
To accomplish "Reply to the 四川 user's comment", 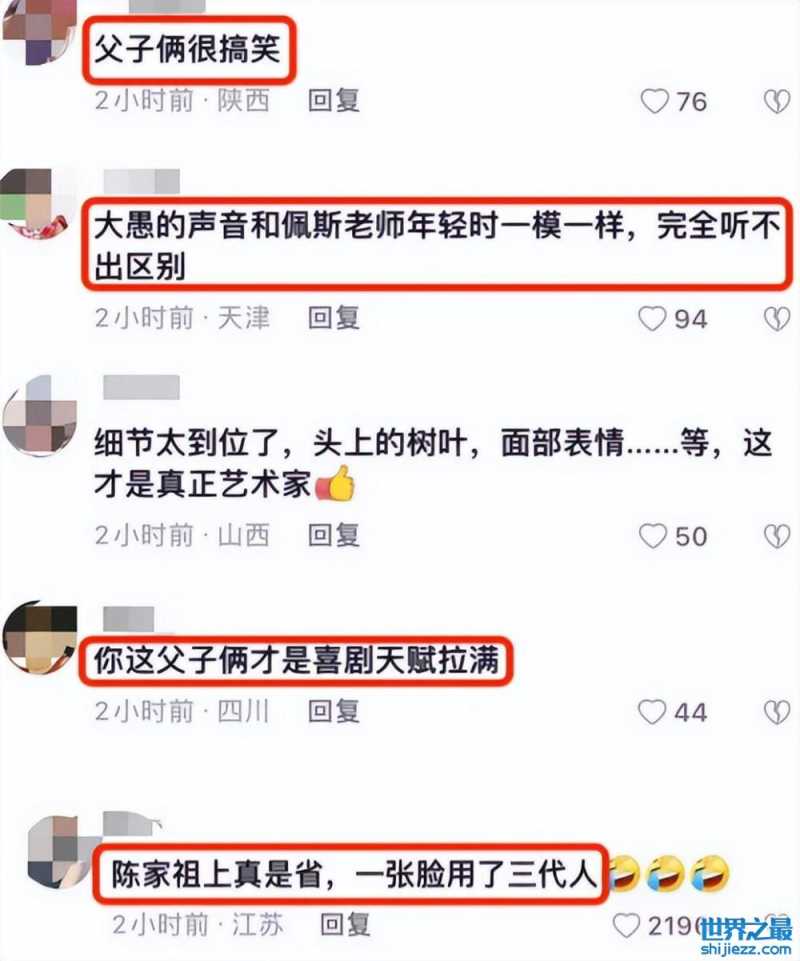I will pos(333,712).
